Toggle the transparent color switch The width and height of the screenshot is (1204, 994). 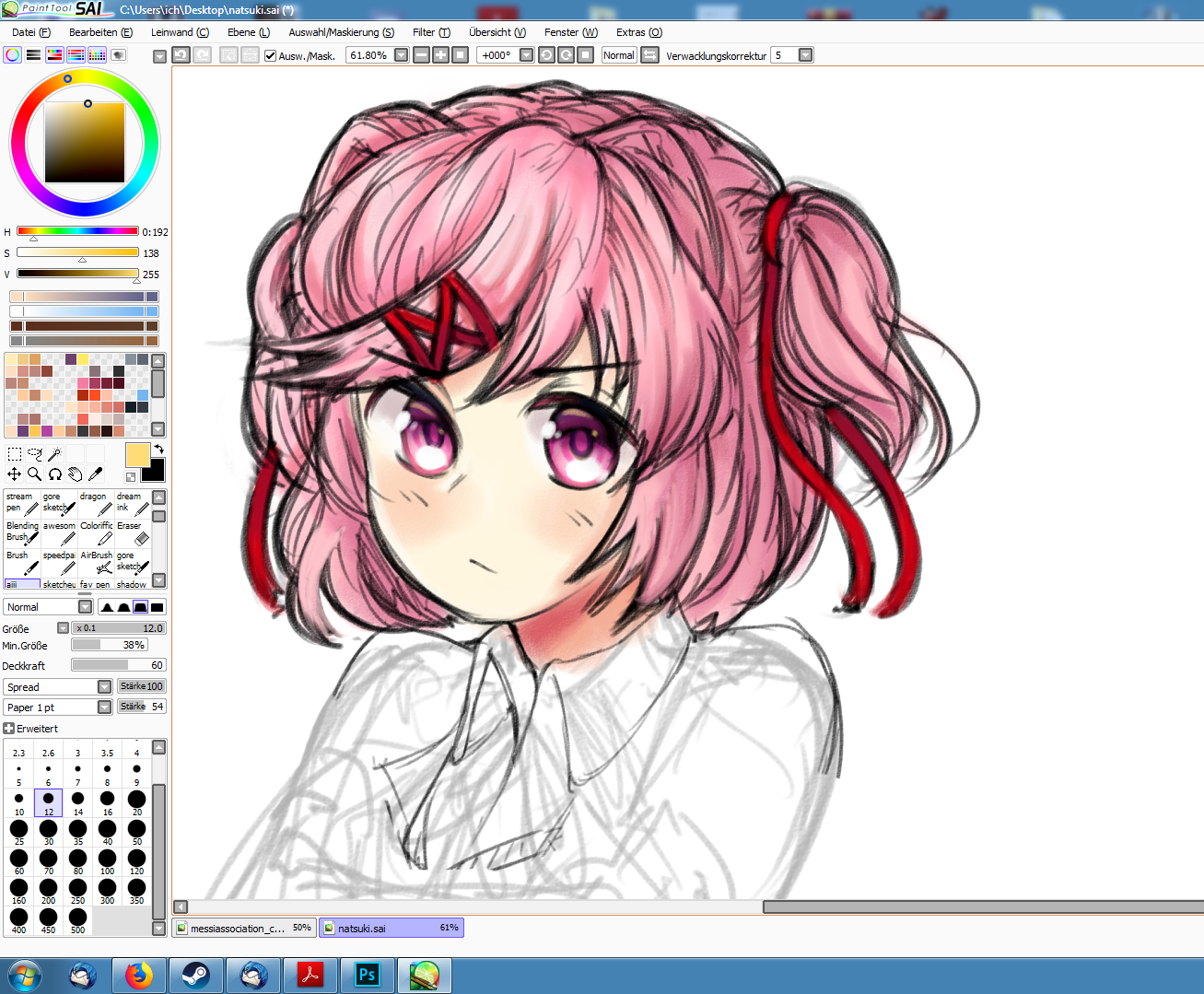coord(131,476)
